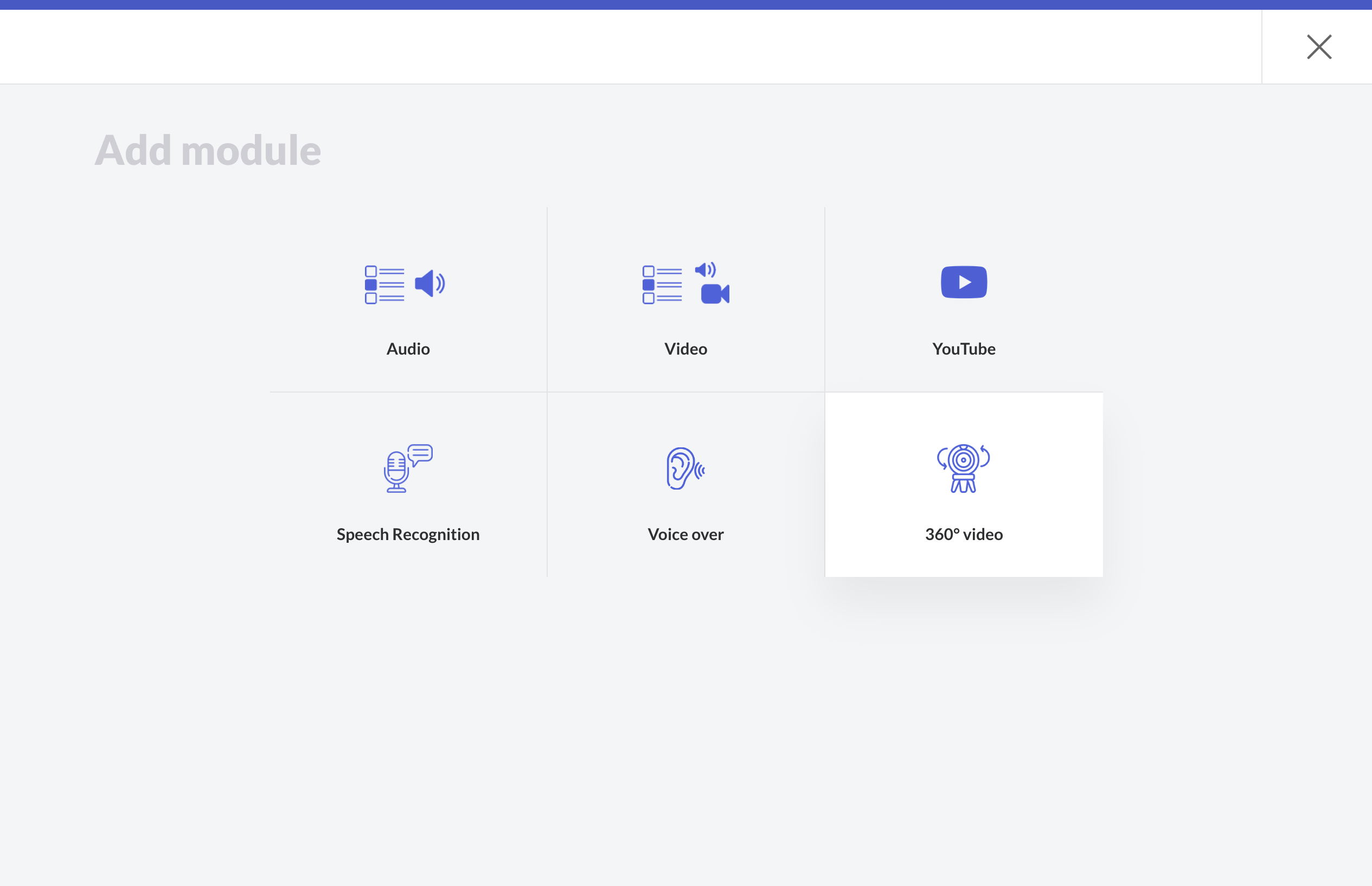Click the Add module heading

point(208,150)
